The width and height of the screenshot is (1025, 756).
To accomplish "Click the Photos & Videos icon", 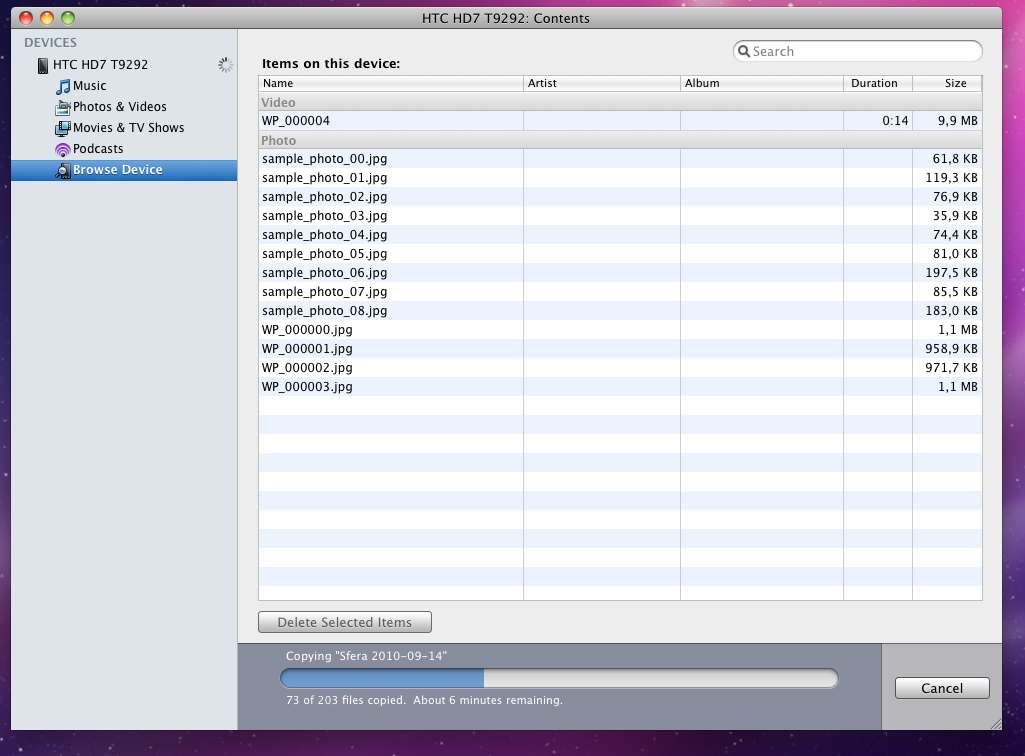I will (x=63, y=107).
